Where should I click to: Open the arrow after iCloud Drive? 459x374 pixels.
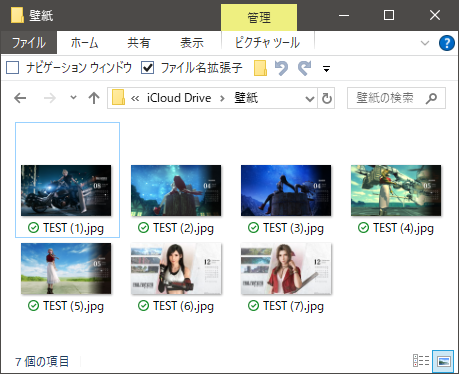[x=222, y=98]
